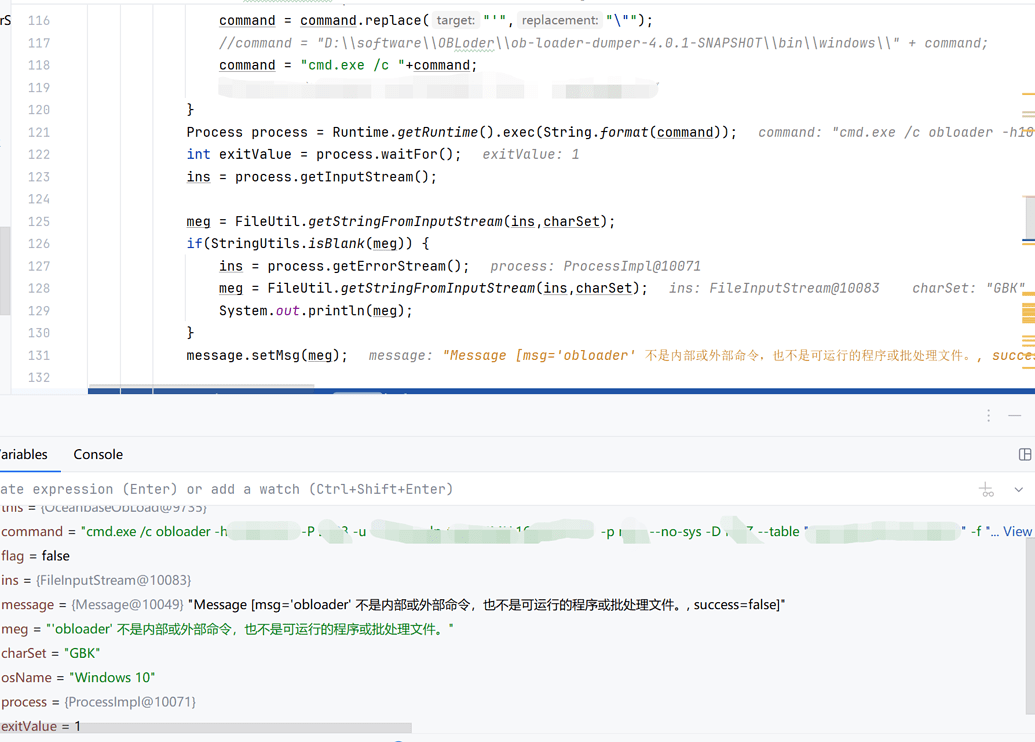Viewport: 1035px width, 742px height.
Task: Open debug panel options via vertical ellipsis icon
Action: click(988, 415)
